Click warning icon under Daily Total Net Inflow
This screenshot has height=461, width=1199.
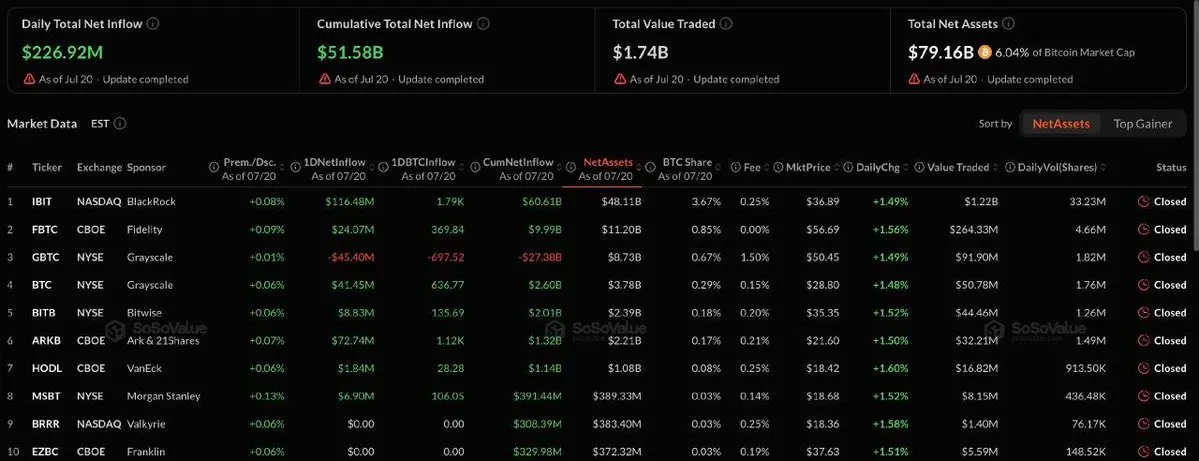click(x=29, y=79)
